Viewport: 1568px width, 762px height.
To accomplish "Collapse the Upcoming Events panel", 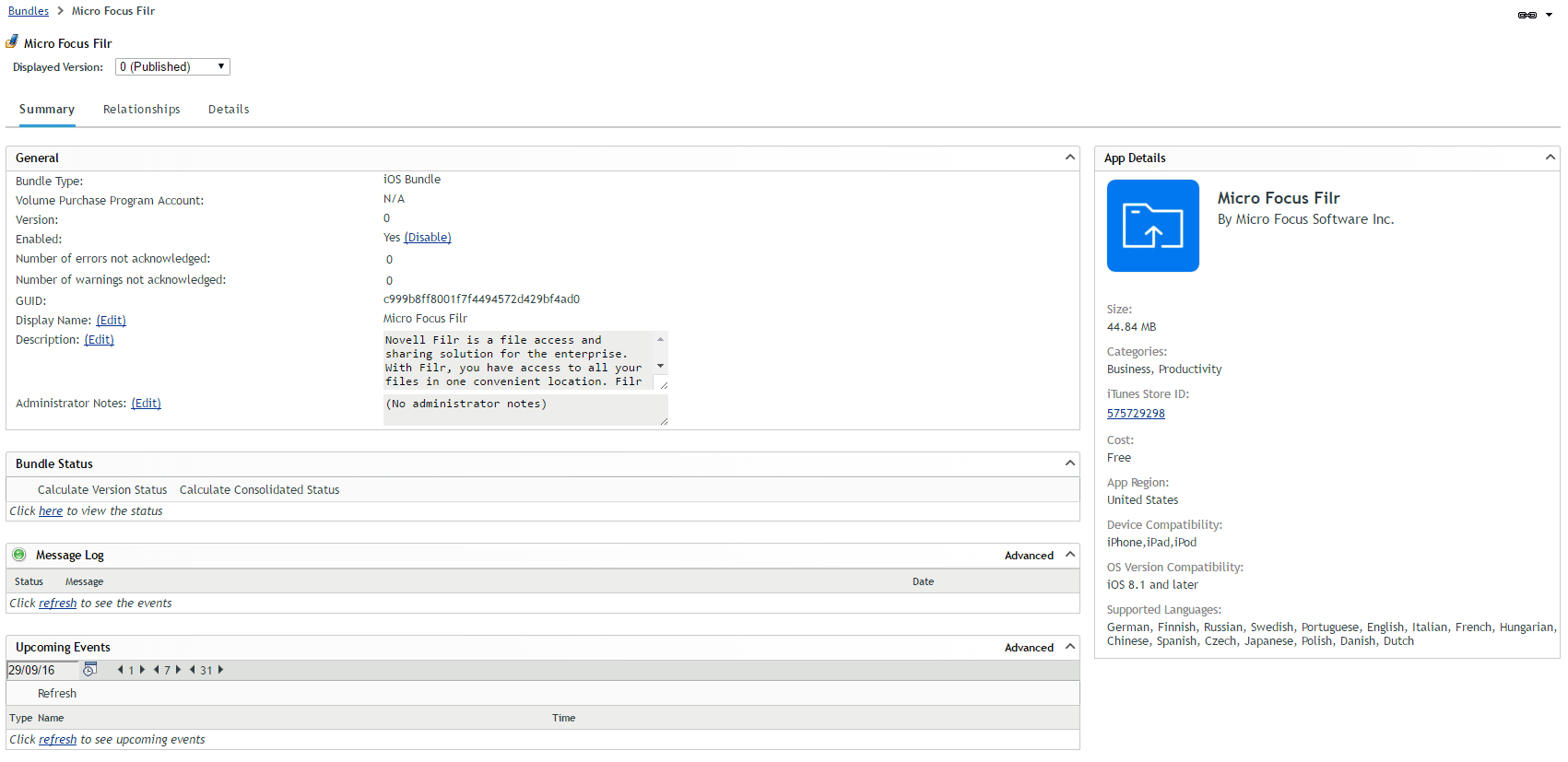I will 1070,647.
